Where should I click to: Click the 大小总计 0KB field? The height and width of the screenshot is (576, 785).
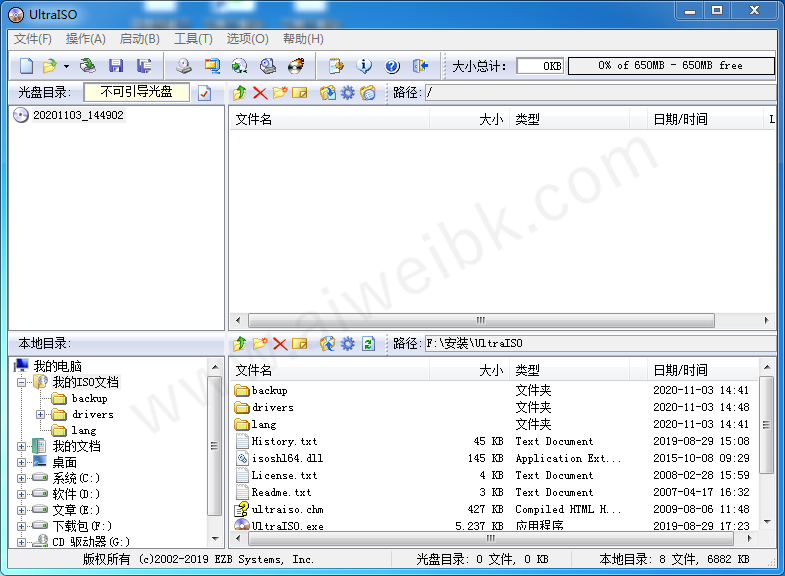pyautogui.click(x=540, y=66)
